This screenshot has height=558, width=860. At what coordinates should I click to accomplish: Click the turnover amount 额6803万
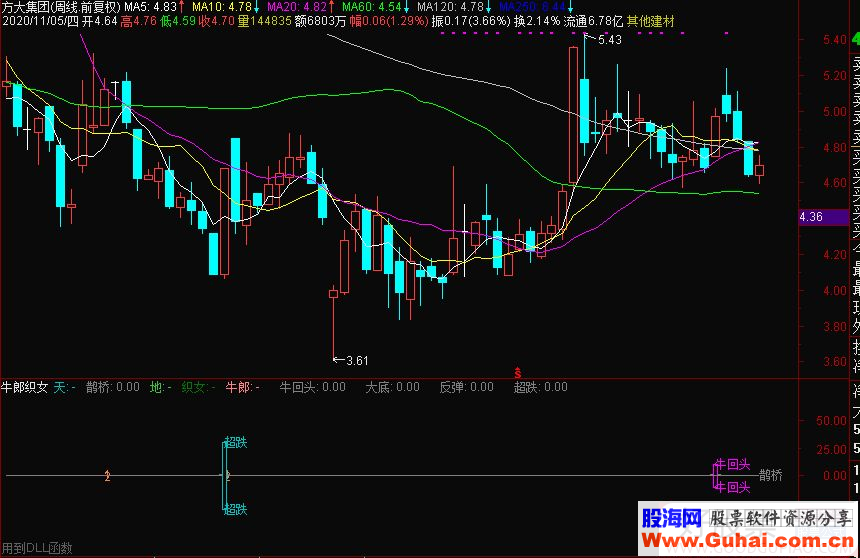tap(320, 21)
